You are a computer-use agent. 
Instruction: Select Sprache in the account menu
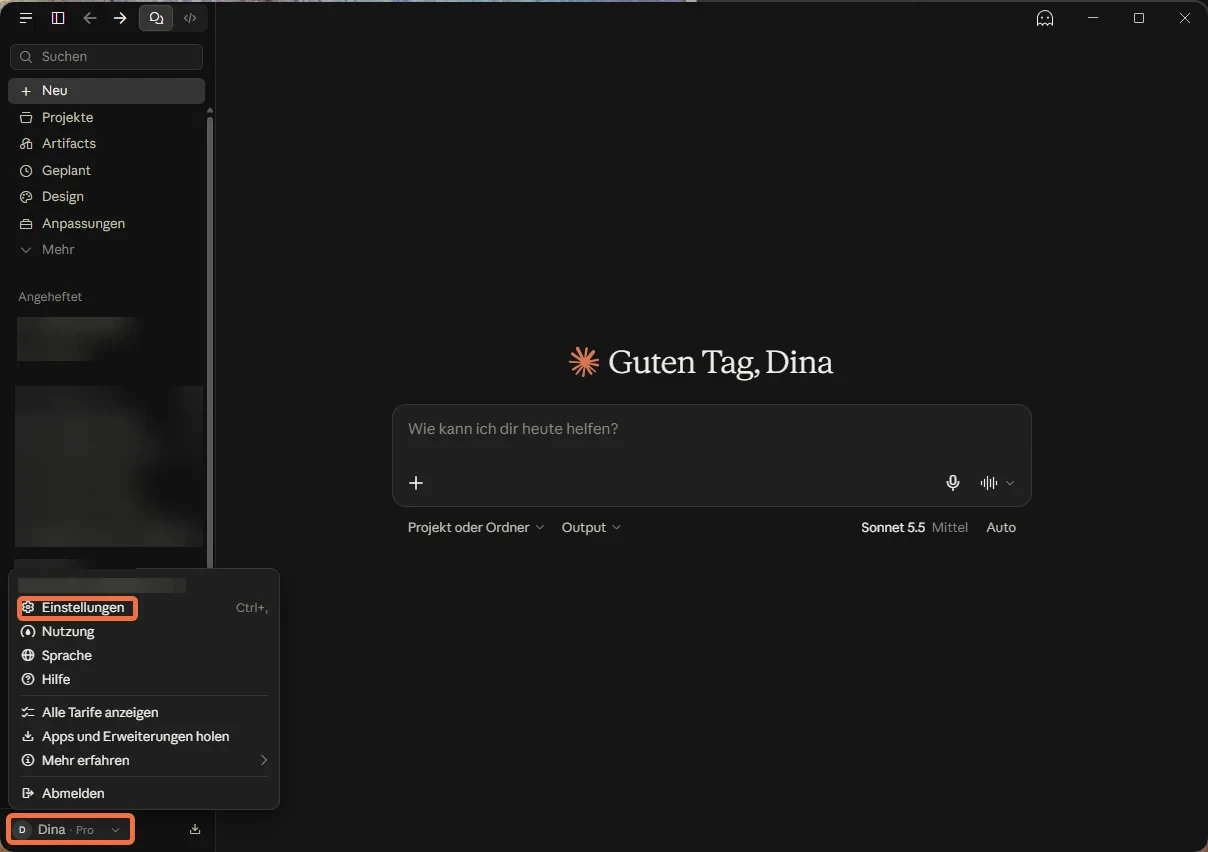tap(144, 655)
